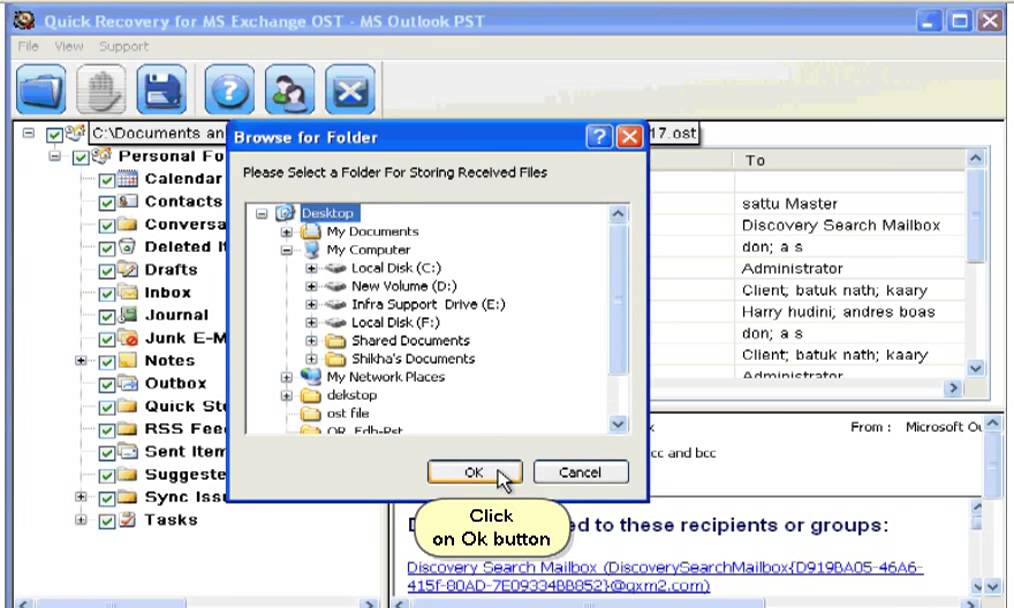Expand Infra Support Drive (E:) node
This screenshot has height=608, width=1014.
point(311,304)
